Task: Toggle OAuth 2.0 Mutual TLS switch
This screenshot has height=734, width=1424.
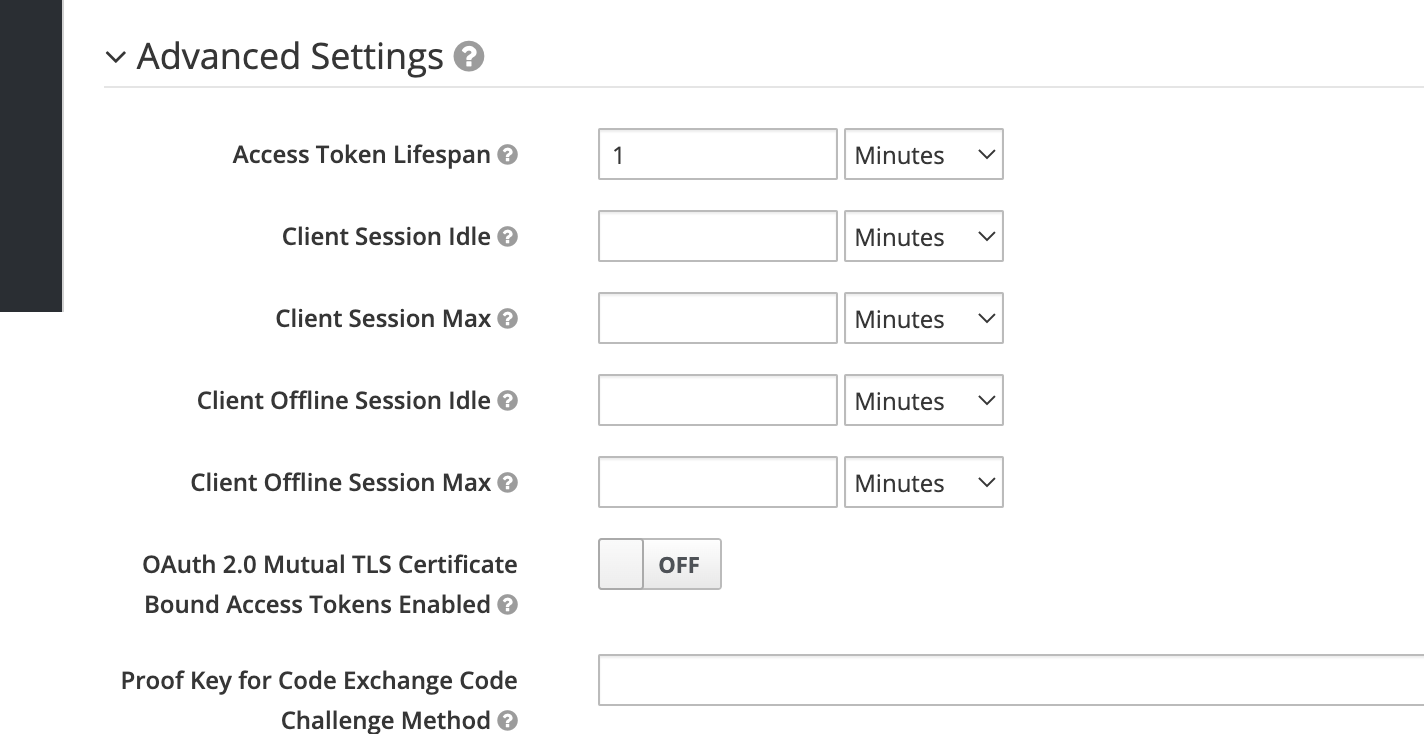Action: 660,565
